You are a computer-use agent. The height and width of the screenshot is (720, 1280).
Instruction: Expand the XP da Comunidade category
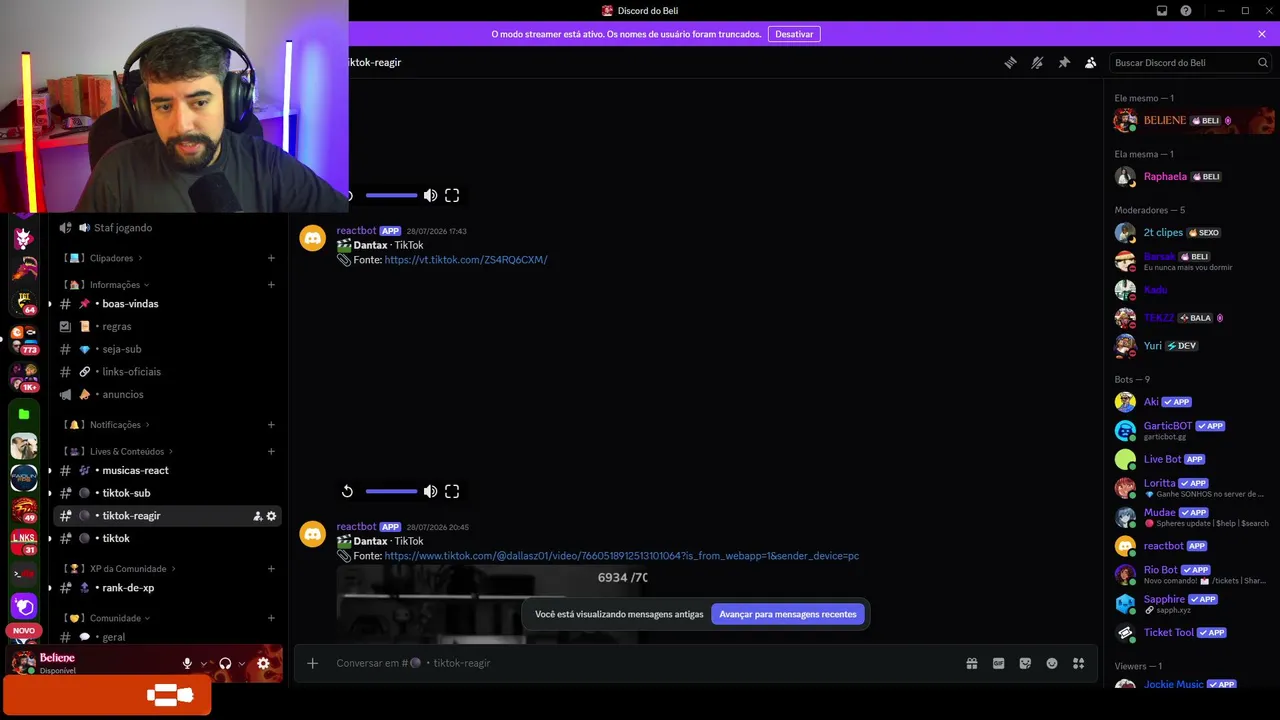pyautogui.click(x=119, y=569)
